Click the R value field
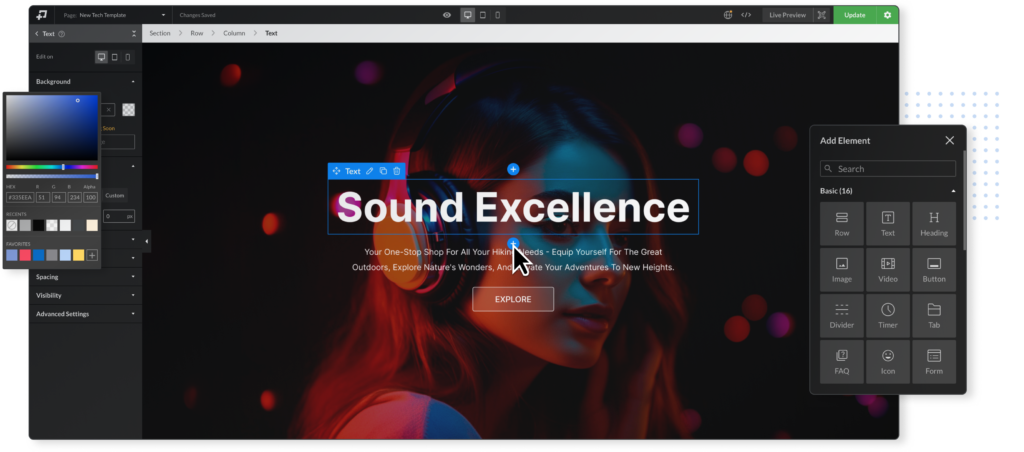The width and height of the screenshot is (1024, 452). [x=42, y=197]
